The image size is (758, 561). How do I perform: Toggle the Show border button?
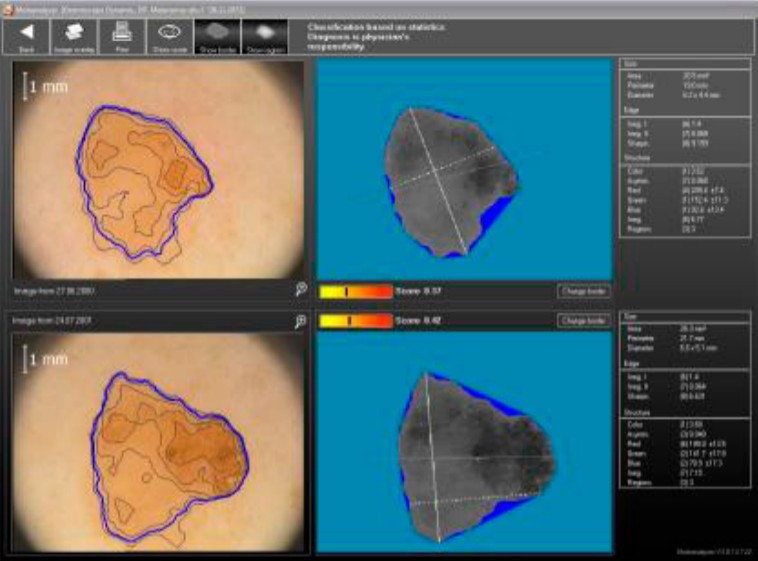pos(217,36)
